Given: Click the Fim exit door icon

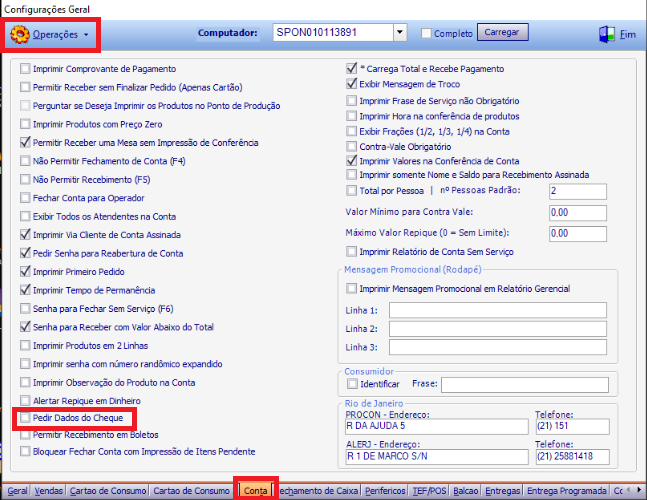Looking at the screenshot, I should point(607,34).
